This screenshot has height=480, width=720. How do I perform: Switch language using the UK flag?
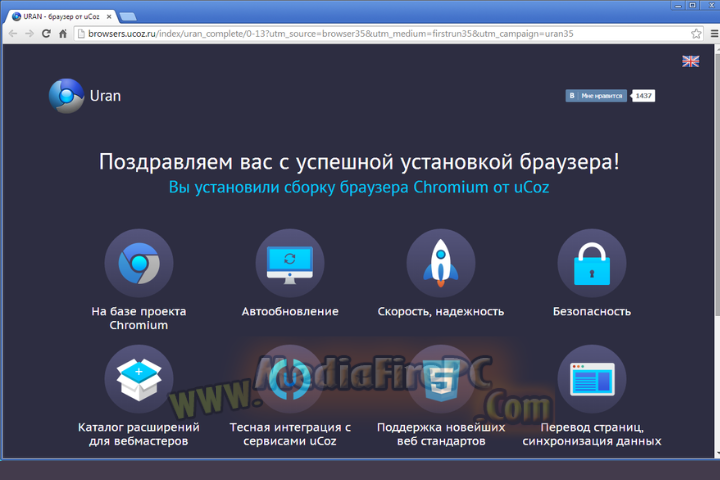pos(691,61)
